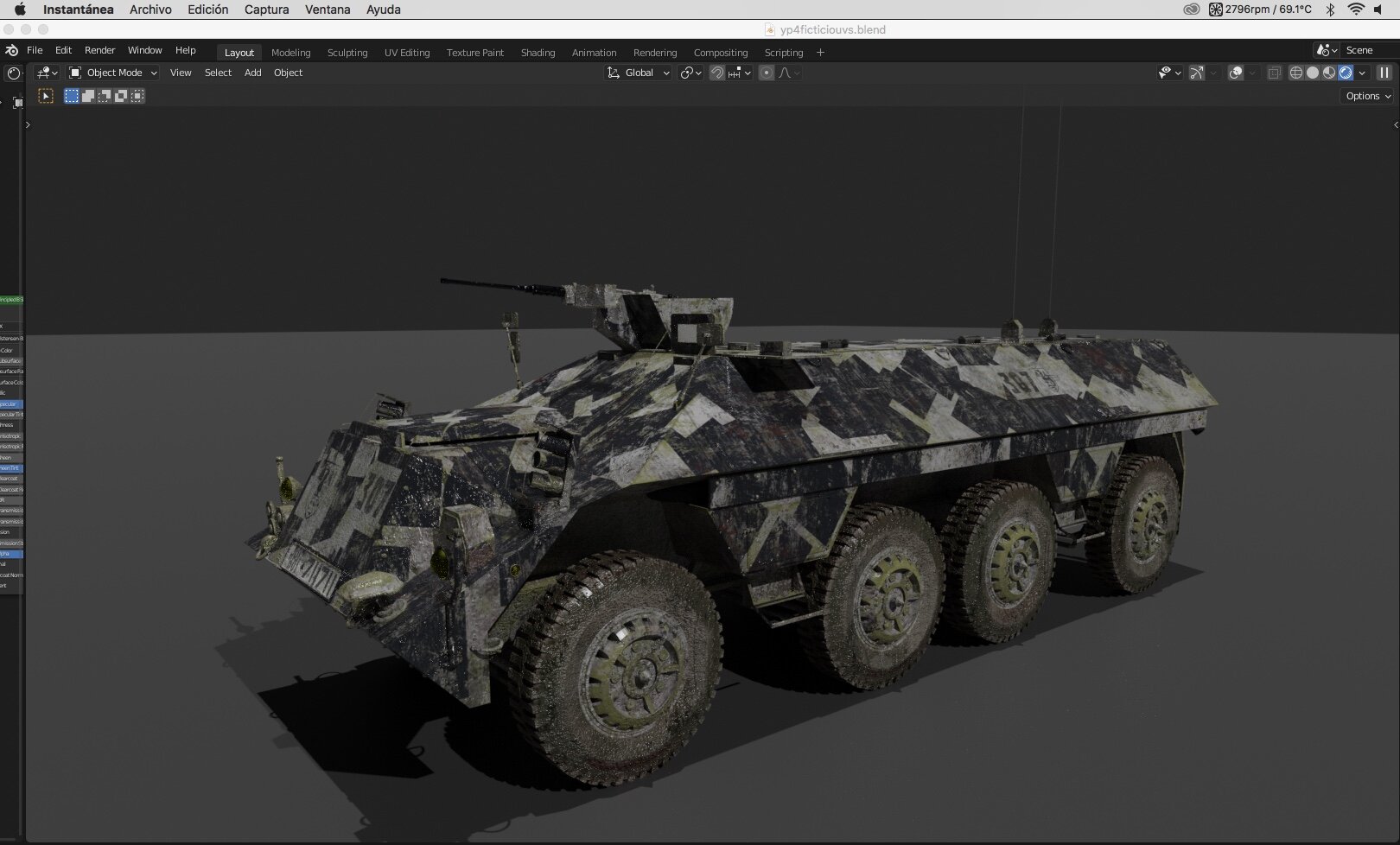The image size is (1400, 845).
Task: Switch to the Rendering workspace tab
Action: [x=655, y=53]
